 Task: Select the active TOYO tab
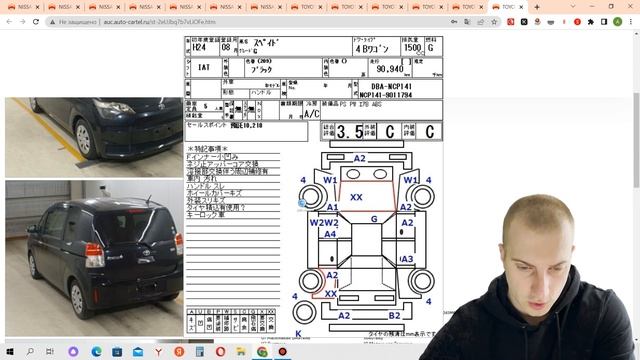508,7
